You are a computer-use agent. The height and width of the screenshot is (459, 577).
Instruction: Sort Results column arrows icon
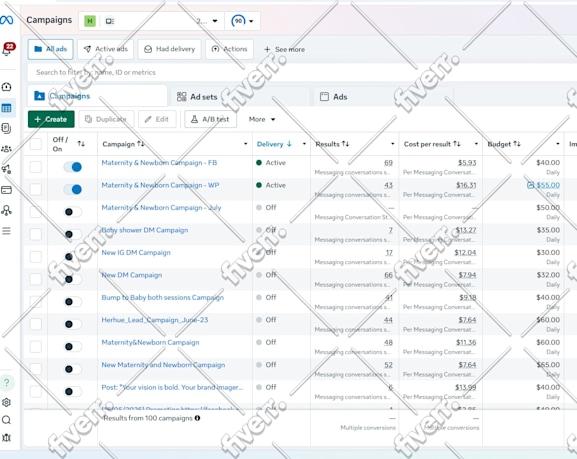345,144
